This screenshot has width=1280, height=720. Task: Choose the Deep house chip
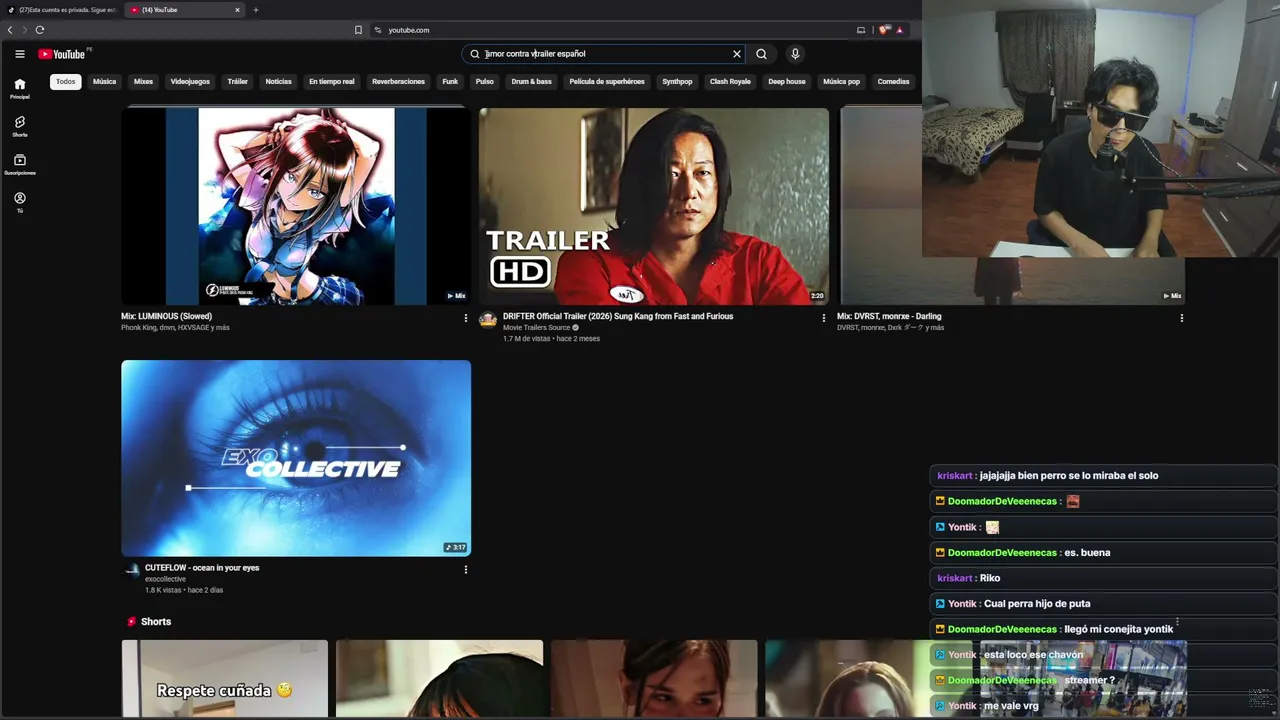pyautogui.click(x=787, y=82)
